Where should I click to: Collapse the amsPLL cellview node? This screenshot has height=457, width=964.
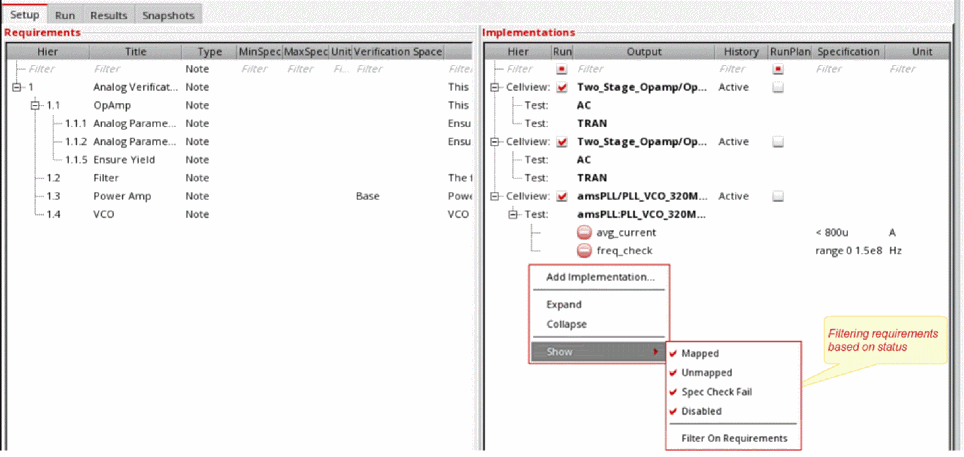(x=495, y=196)
